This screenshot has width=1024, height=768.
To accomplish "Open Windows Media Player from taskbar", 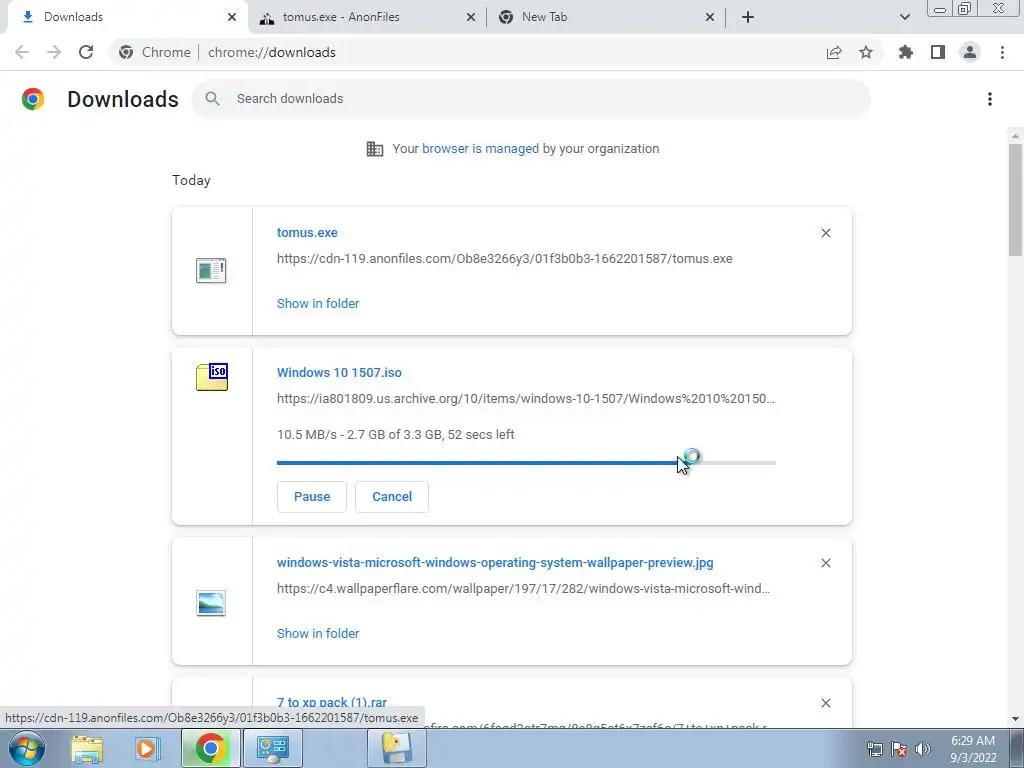I will (148, 748).
